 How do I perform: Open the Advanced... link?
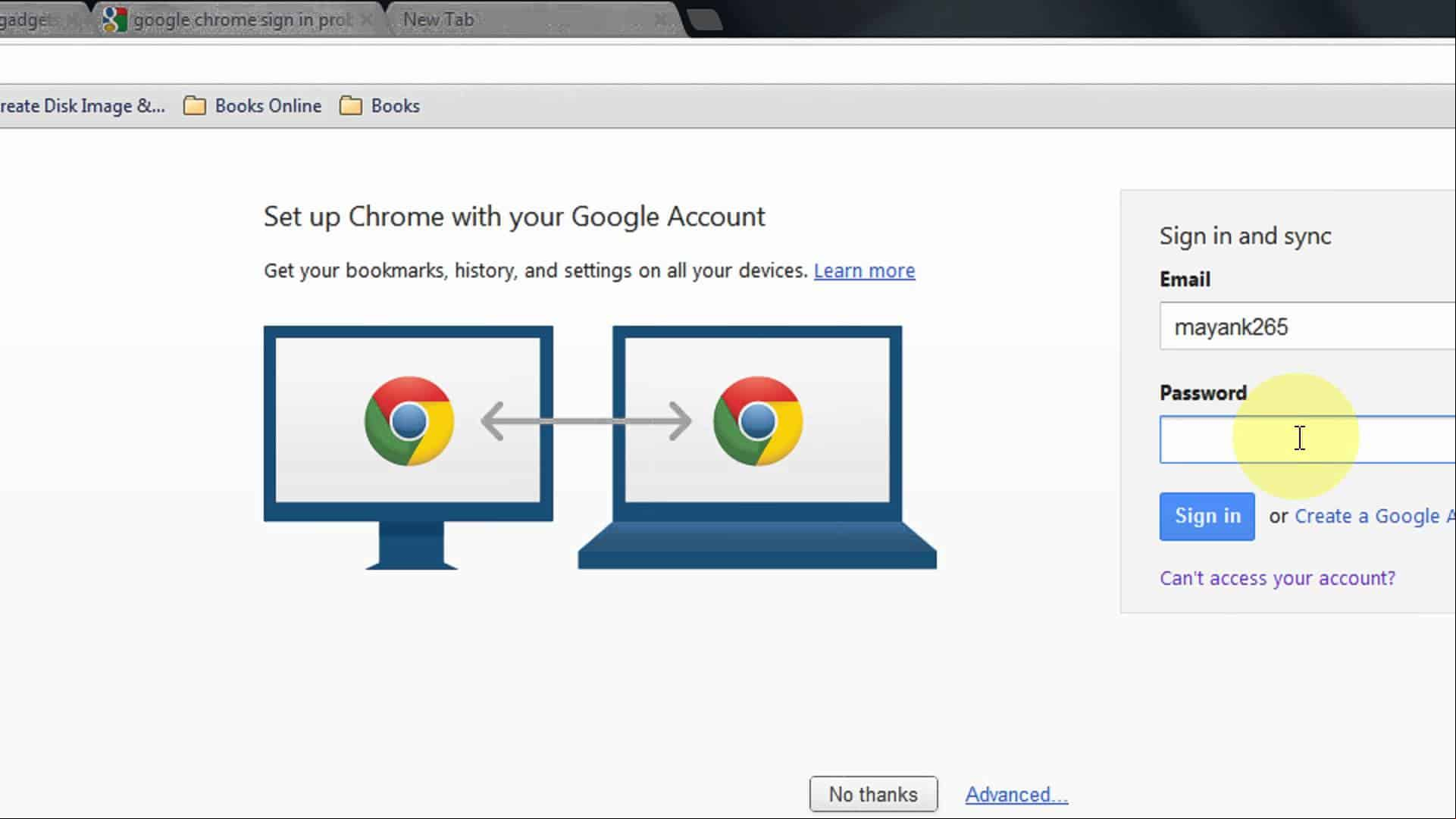[x=1016, y=795]
